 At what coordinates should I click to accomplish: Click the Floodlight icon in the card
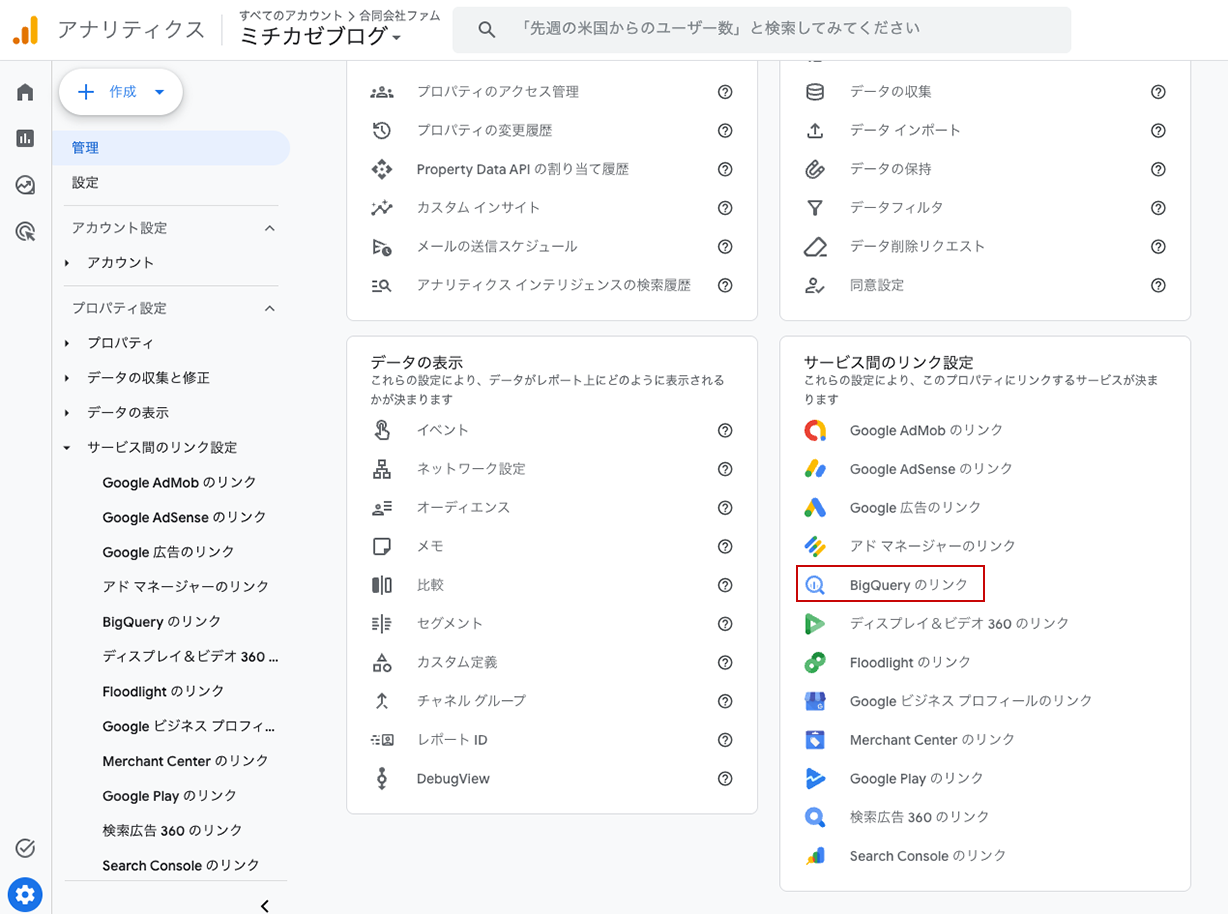pyautogui.click(x=815, y=662)
